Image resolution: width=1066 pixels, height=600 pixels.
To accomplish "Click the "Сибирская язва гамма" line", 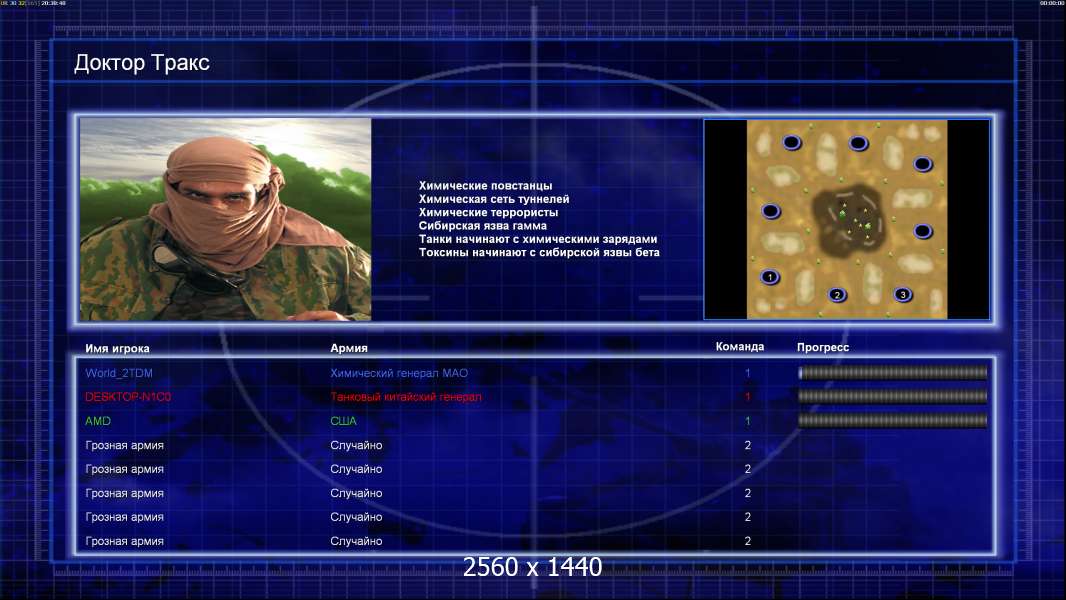I will tap(483, 226).
